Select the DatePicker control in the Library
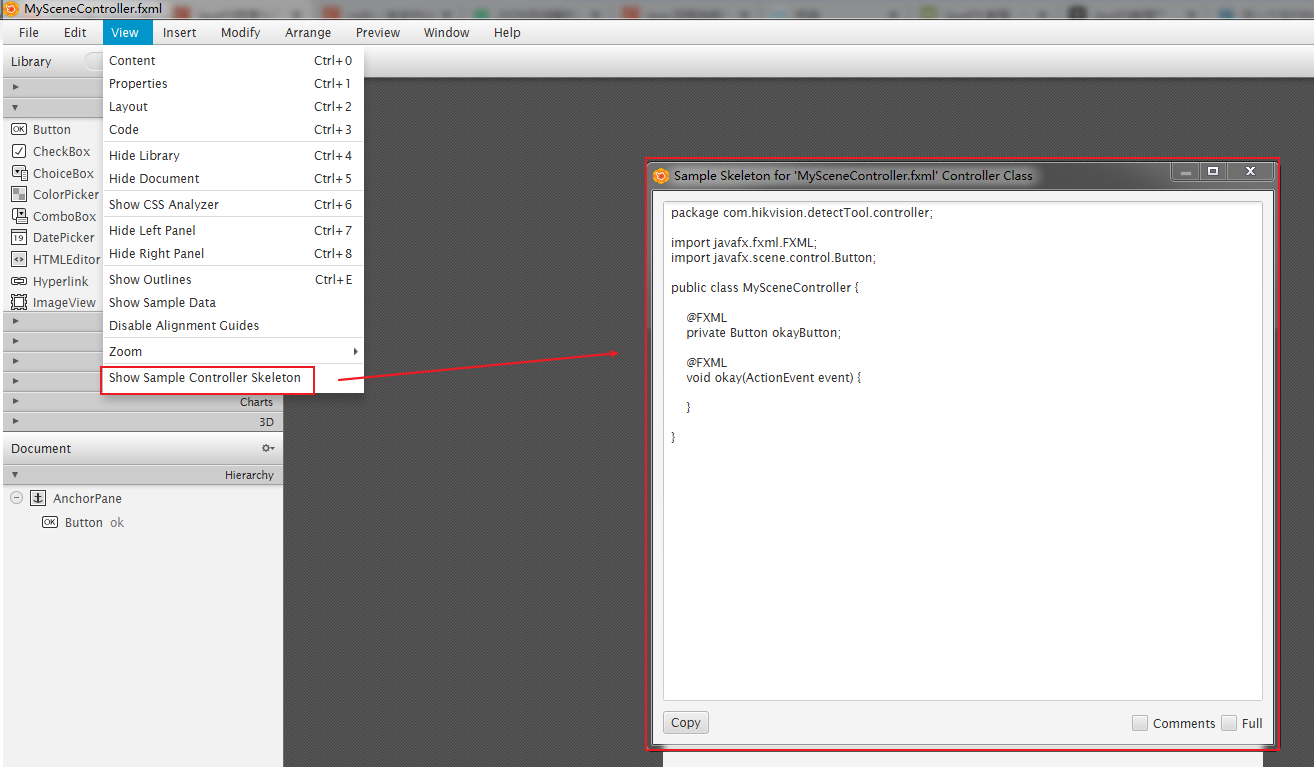The height and width of the screenshot is (767, 1314). tap(50, 237)
